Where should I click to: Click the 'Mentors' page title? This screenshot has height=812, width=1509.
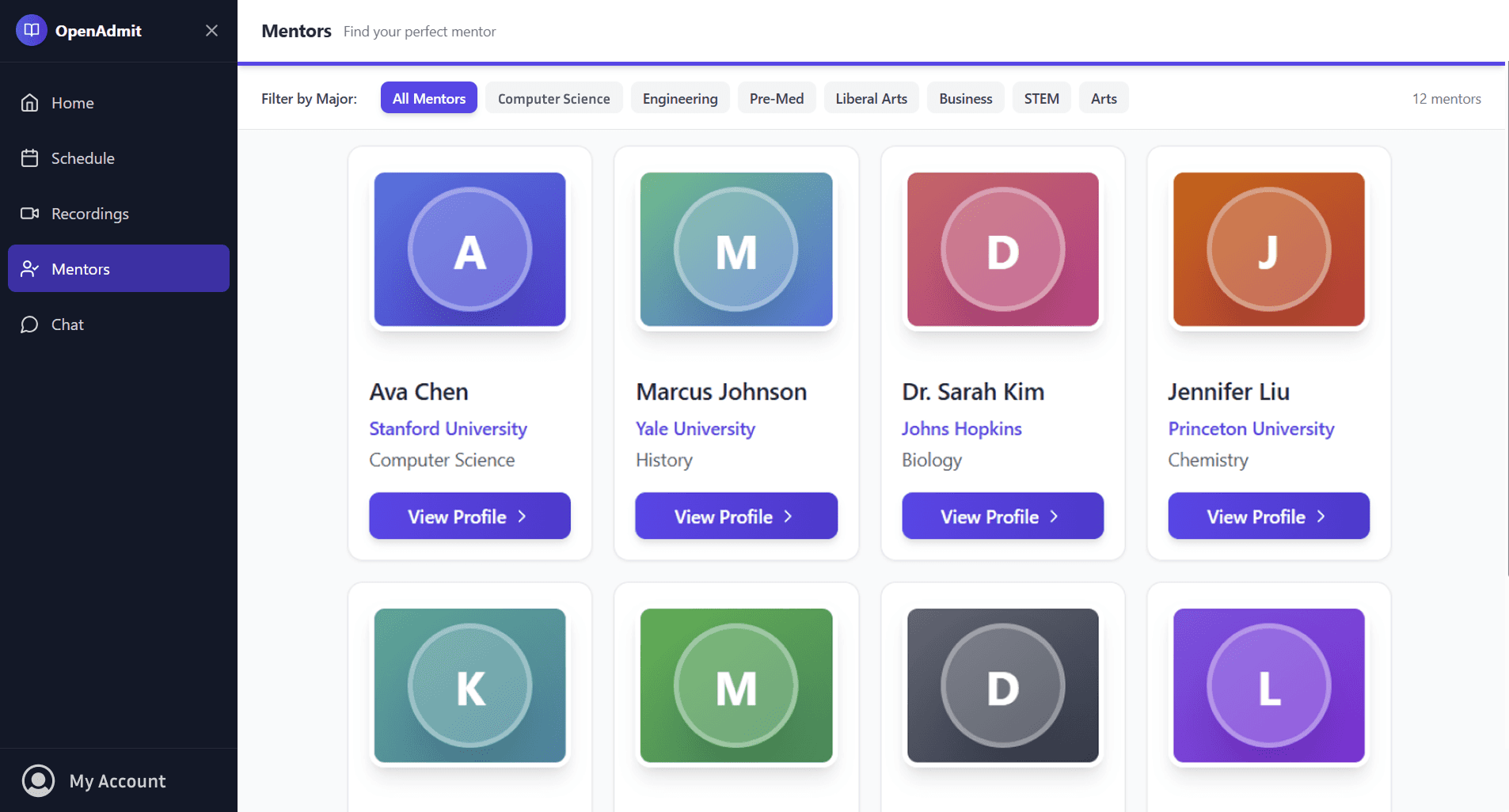point(296,31)
